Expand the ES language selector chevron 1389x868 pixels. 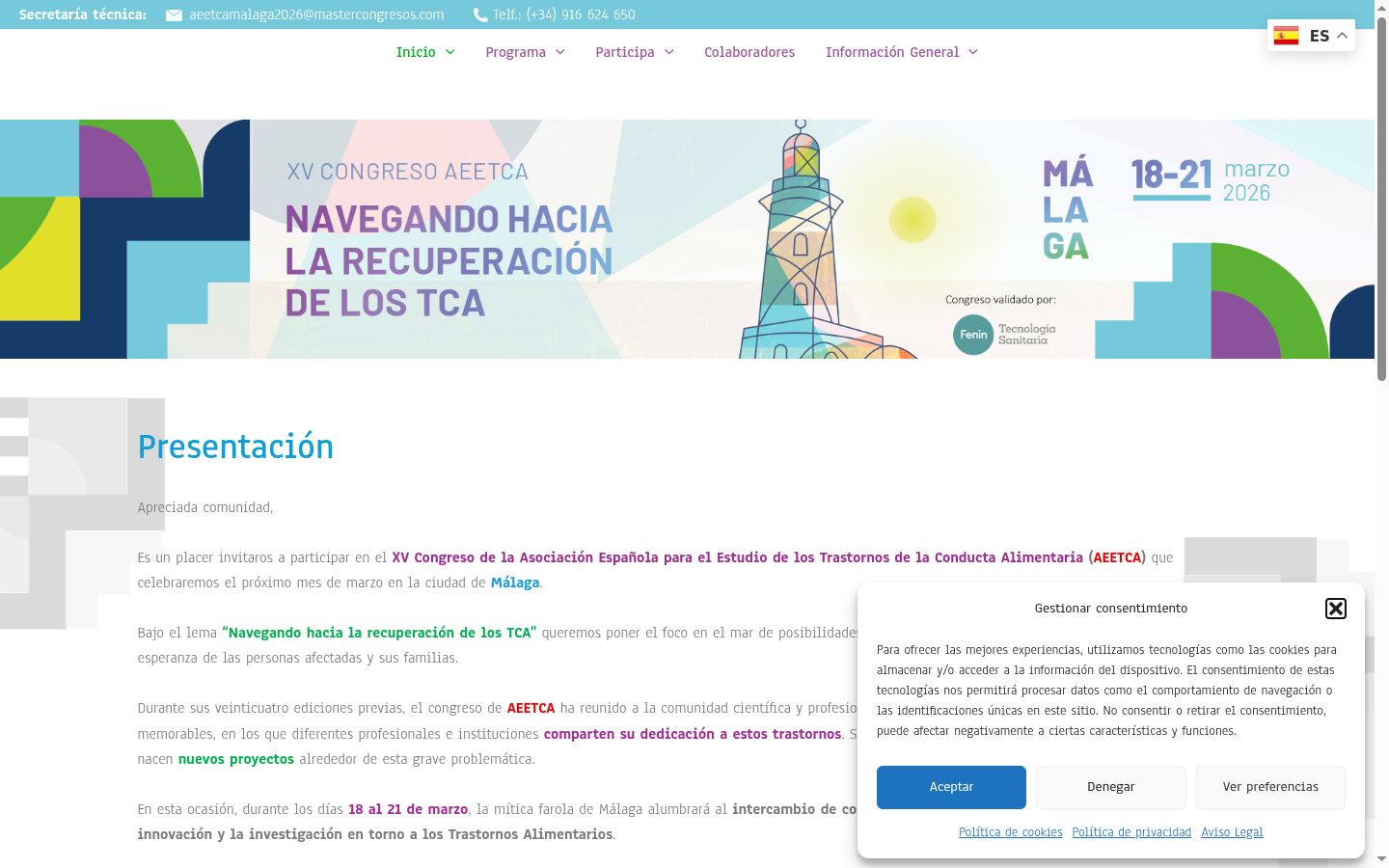[1342, 36]
